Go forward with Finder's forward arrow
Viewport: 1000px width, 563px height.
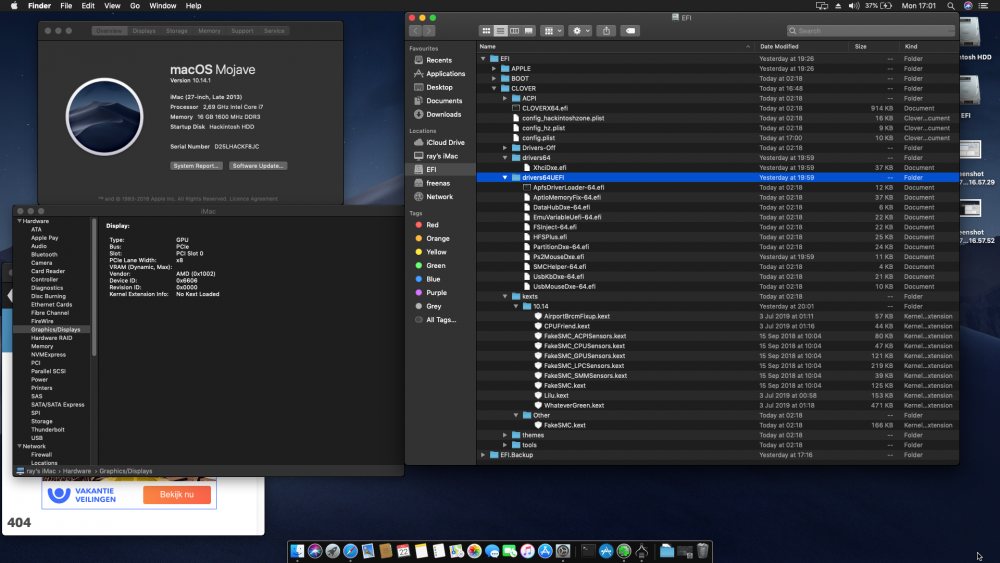tap(429, 31)
